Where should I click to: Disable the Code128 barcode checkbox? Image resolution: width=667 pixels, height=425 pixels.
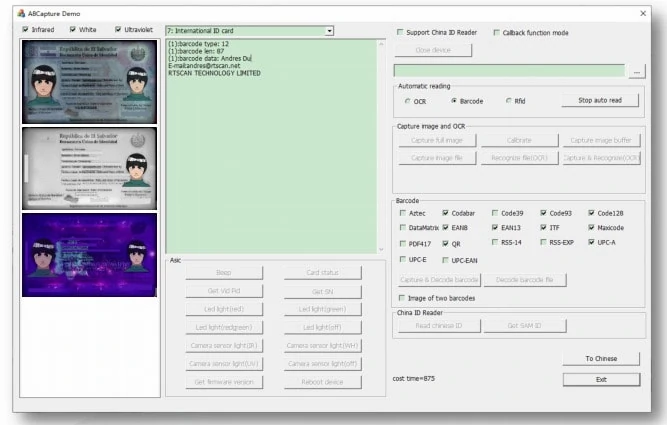(592, 213)
